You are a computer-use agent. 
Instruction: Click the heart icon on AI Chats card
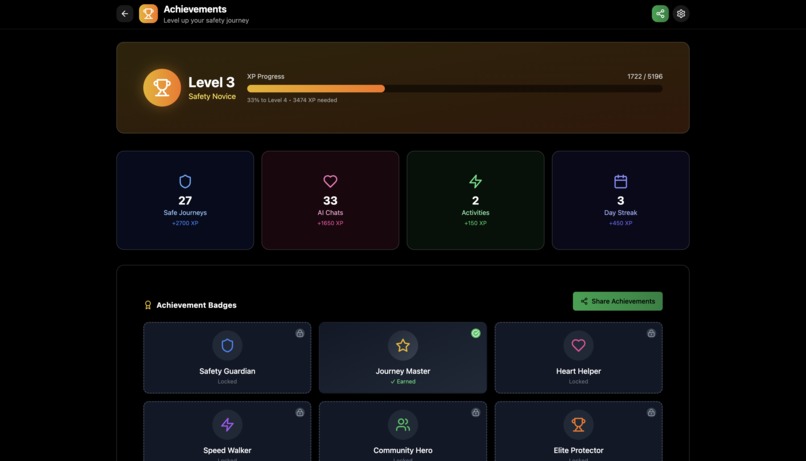[x=330, y=181]
